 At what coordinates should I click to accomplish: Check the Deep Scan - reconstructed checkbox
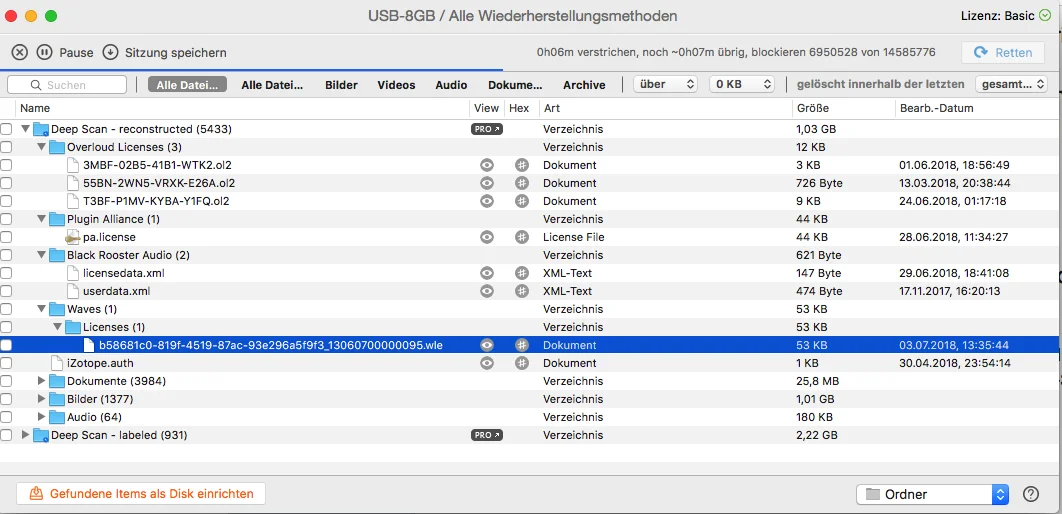[6, 129]
